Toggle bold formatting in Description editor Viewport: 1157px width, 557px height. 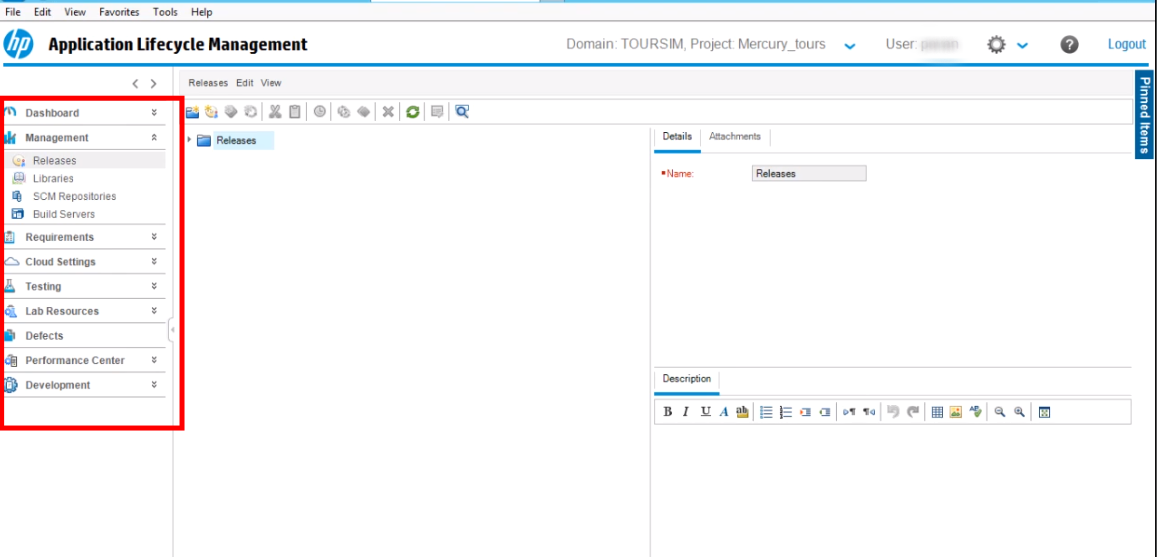668,412
